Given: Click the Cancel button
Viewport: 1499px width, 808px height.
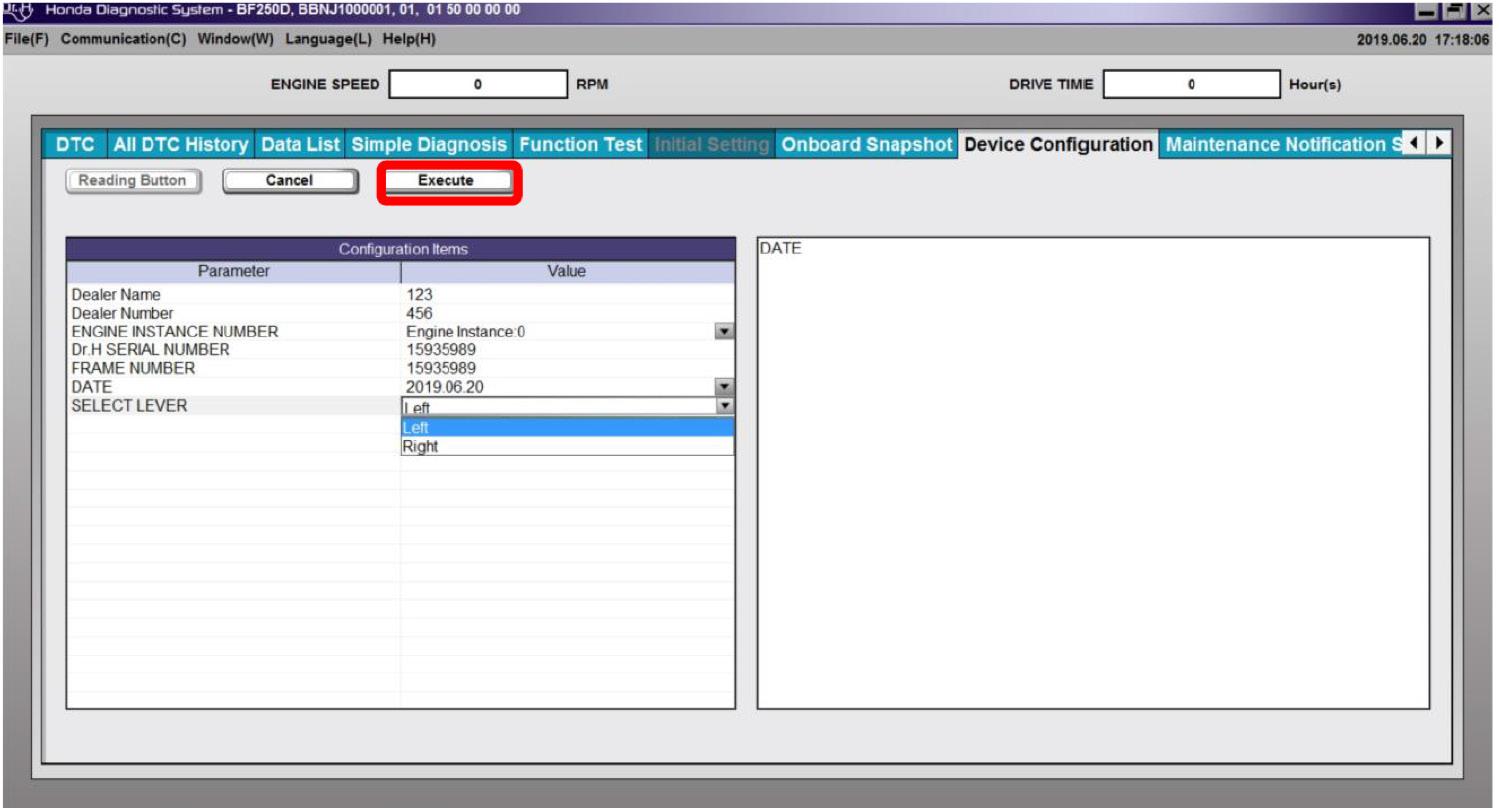Looking at the screenshot, I should coord(289,181).
